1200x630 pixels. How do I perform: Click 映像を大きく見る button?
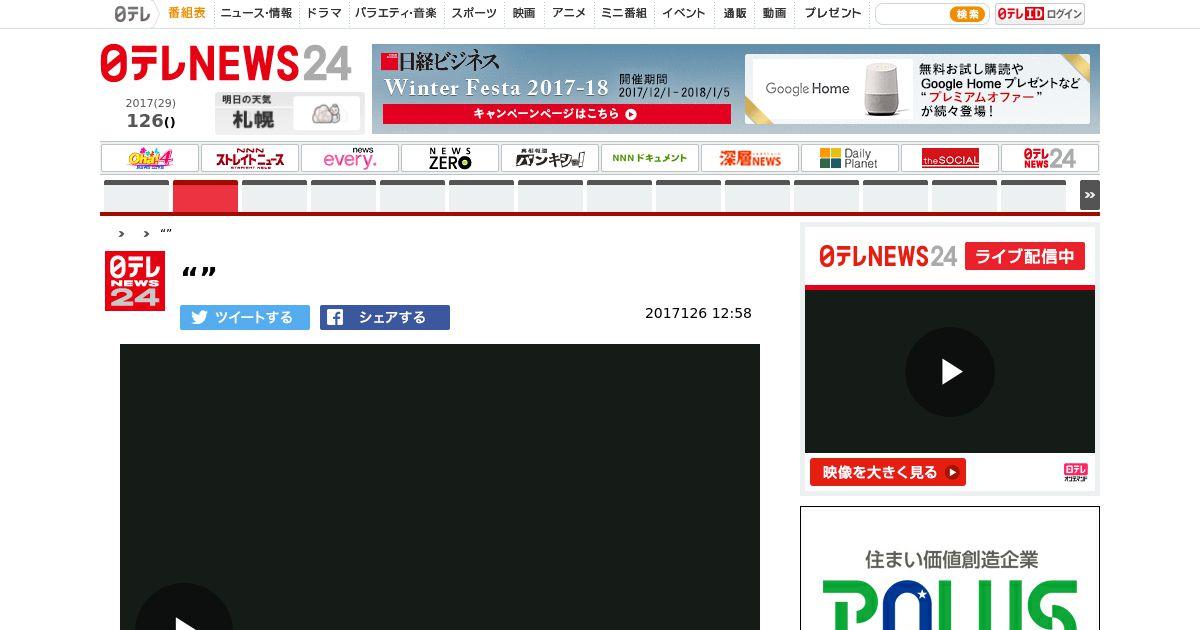click(x=888, y=472)
